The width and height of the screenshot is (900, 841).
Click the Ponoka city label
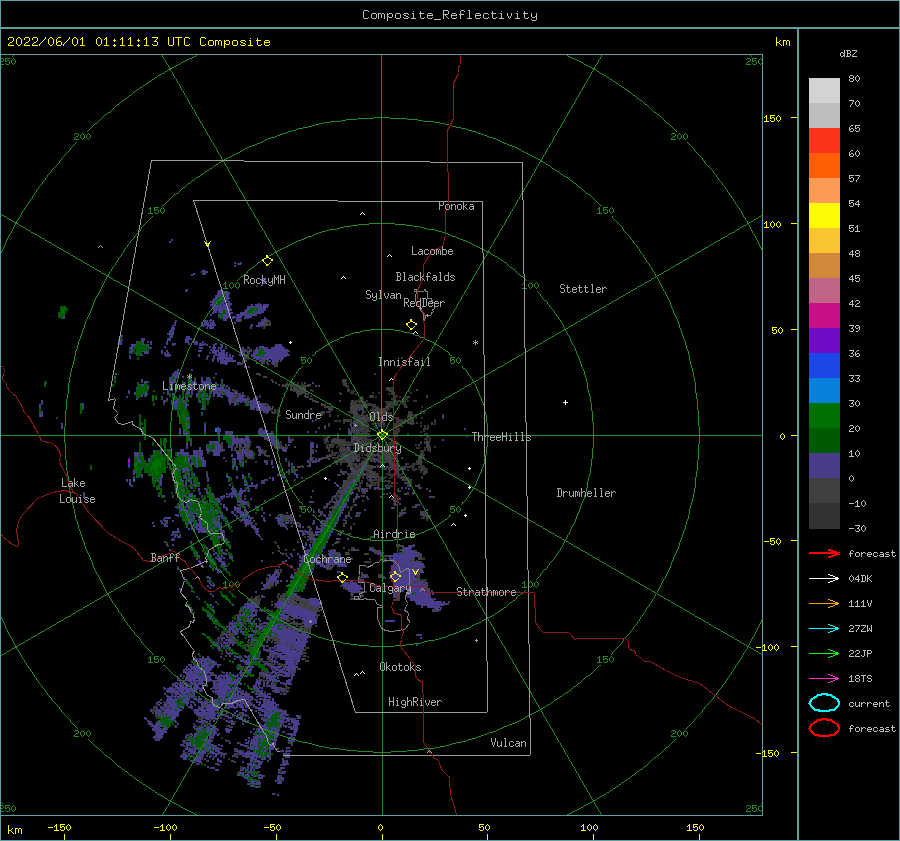(456, 206)
